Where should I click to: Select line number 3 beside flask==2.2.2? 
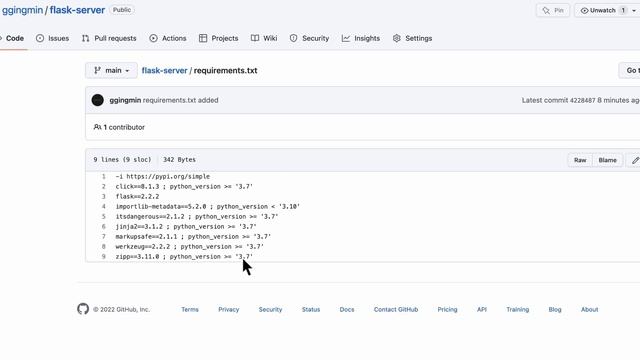coord(104,196)
